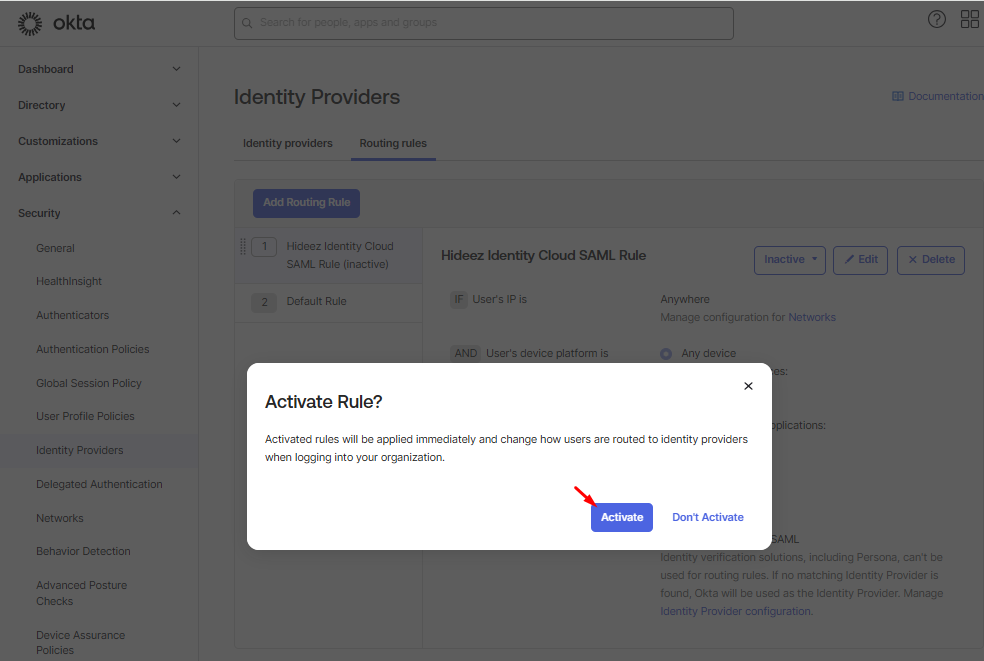
Task: Open the apps grid icon
Action: pyautogui.click(x=969, y=19)
